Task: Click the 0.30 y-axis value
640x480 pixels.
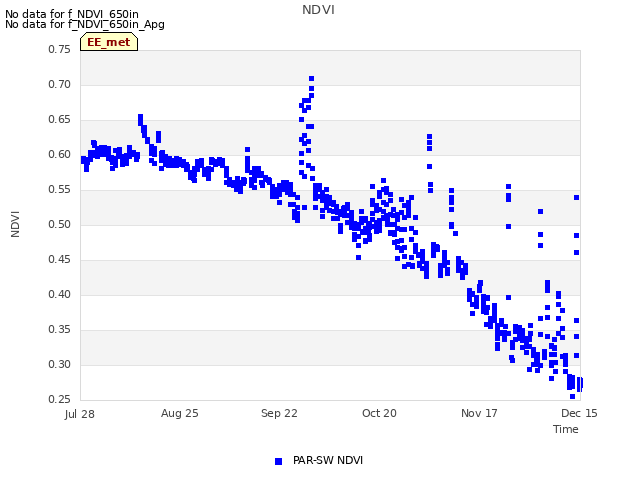Action: click(60, 364)
